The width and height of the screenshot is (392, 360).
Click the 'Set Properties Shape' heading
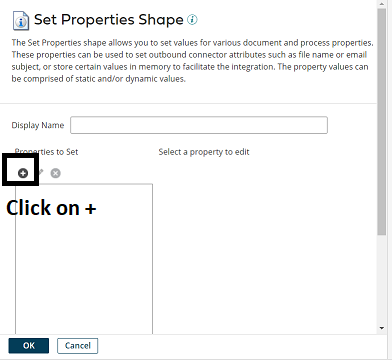point(109,20)
